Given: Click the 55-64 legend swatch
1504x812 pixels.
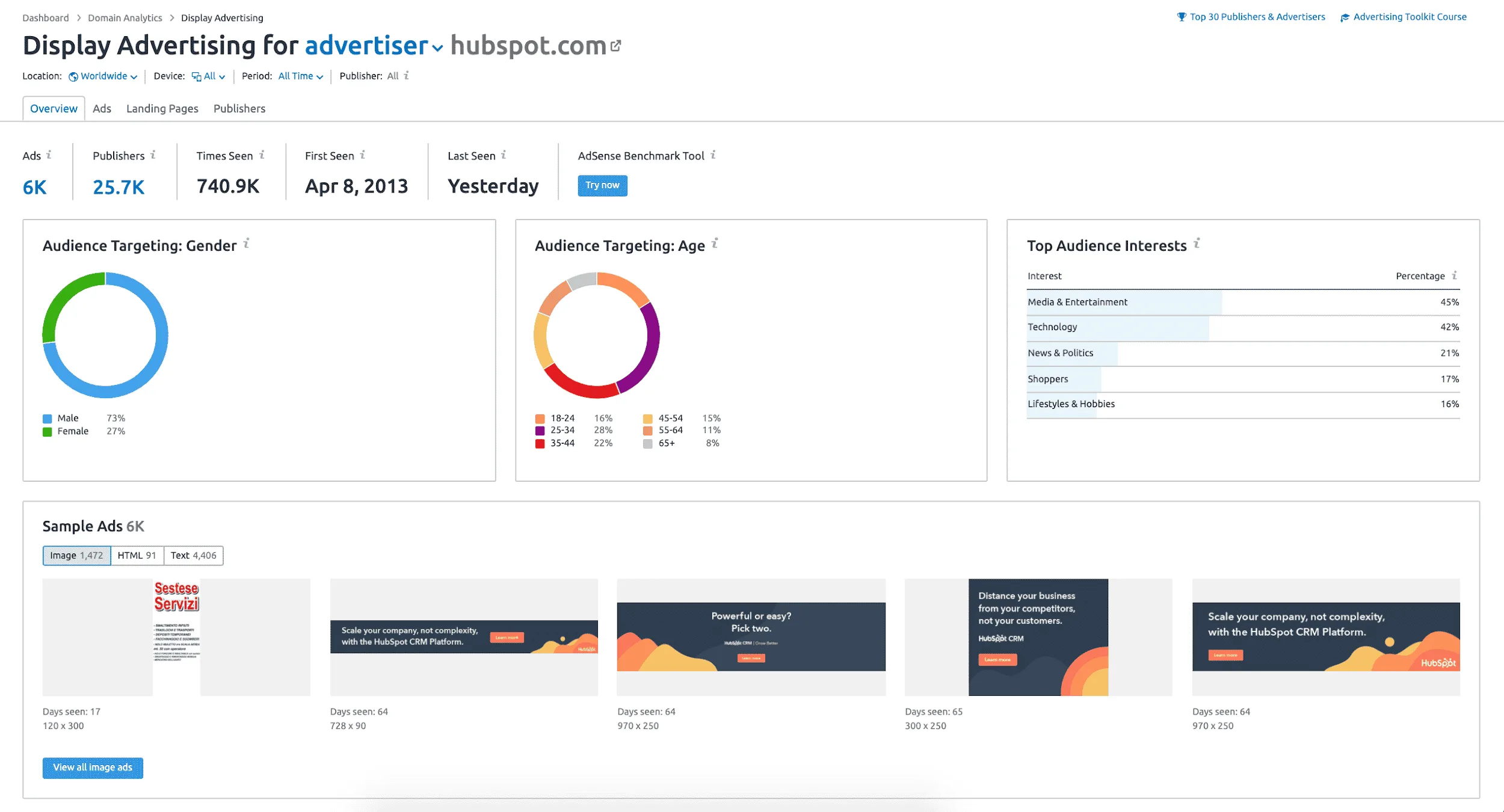Looking at the screenshot, I should [647, 431].
